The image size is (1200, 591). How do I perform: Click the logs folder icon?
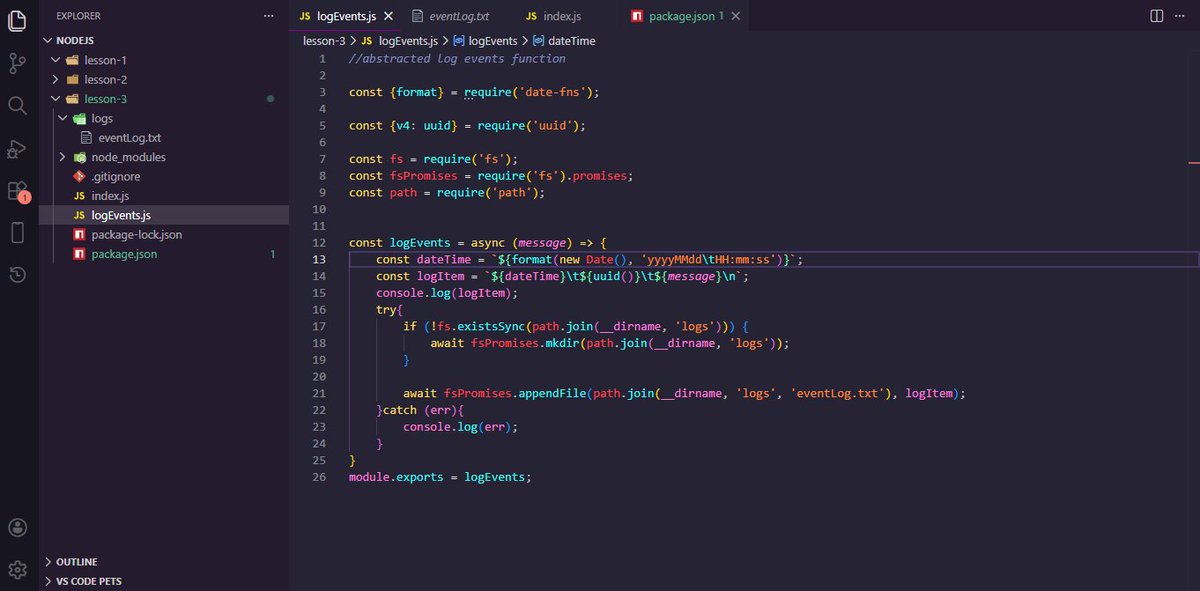click(81, 119)
